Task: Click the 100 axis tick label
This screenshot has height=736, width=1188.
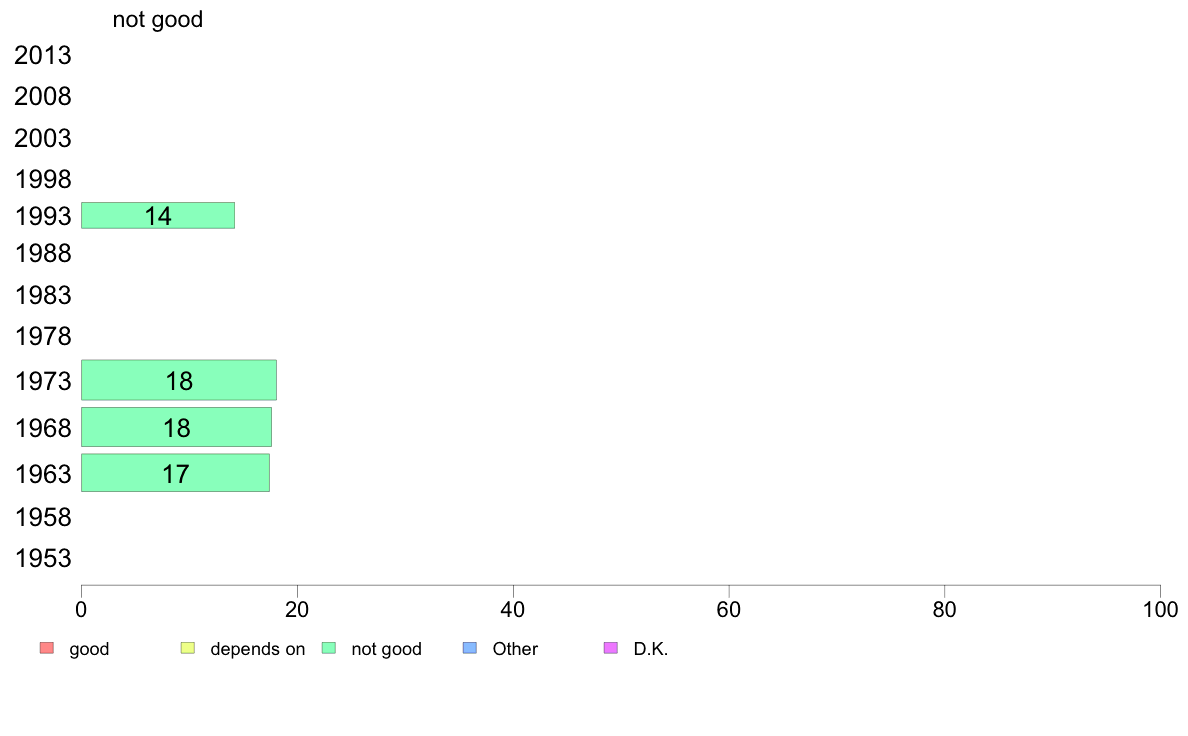Action: coord(1160,609)
